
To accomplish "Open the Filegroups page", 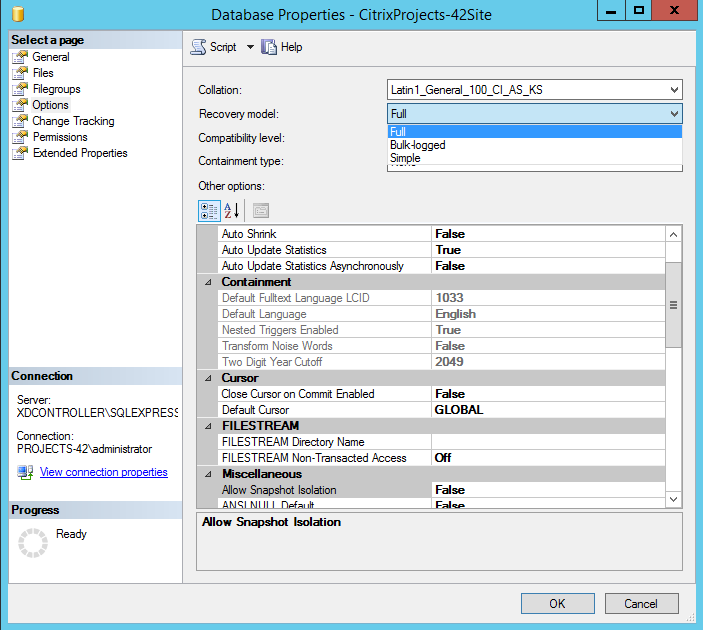I will (x=56, y=89).
